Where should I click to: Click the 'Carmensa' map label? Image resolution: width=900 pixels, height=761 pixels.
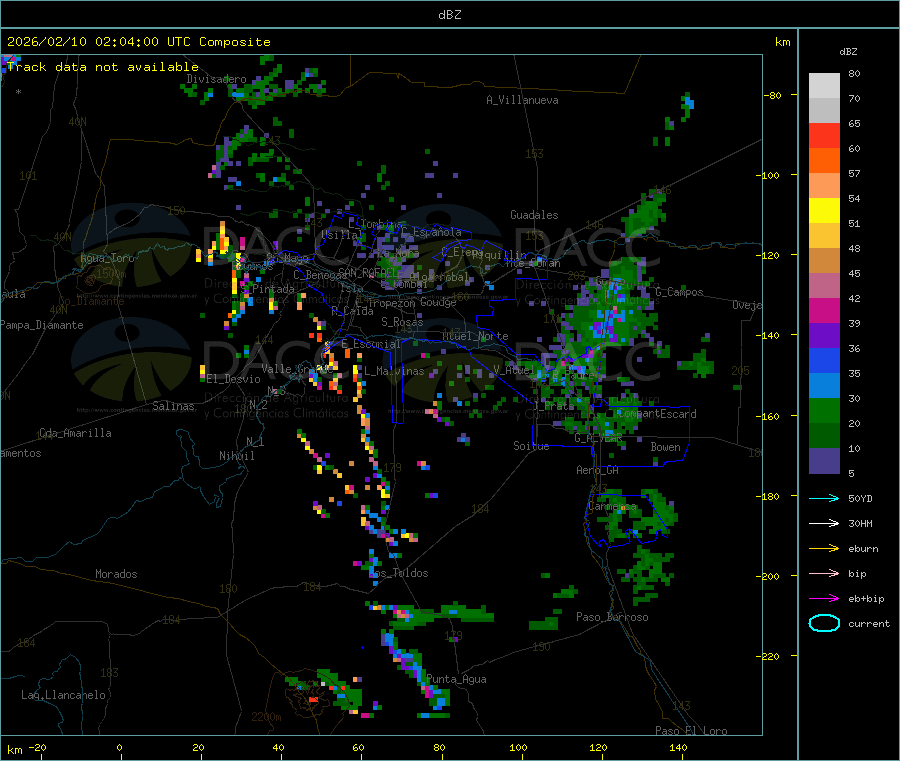612,506
